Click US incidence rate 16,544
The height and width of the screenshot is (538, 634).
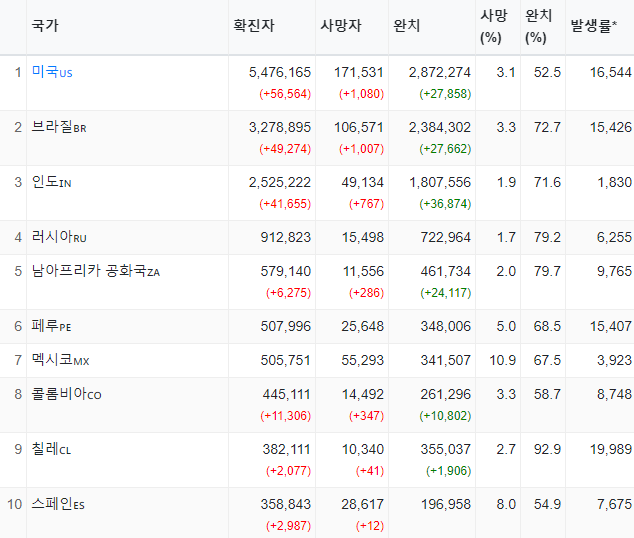click(611, 72)
